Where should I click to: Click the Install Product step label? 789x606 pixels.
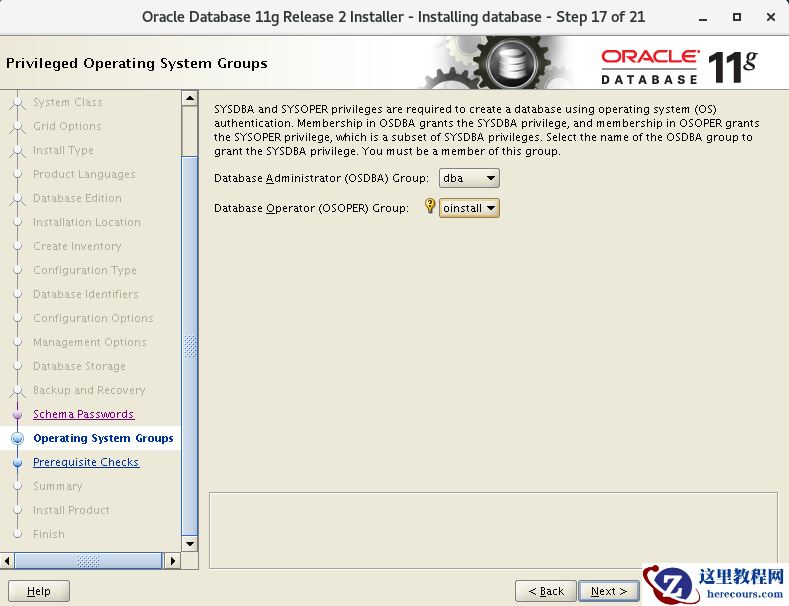coord(71,510)
